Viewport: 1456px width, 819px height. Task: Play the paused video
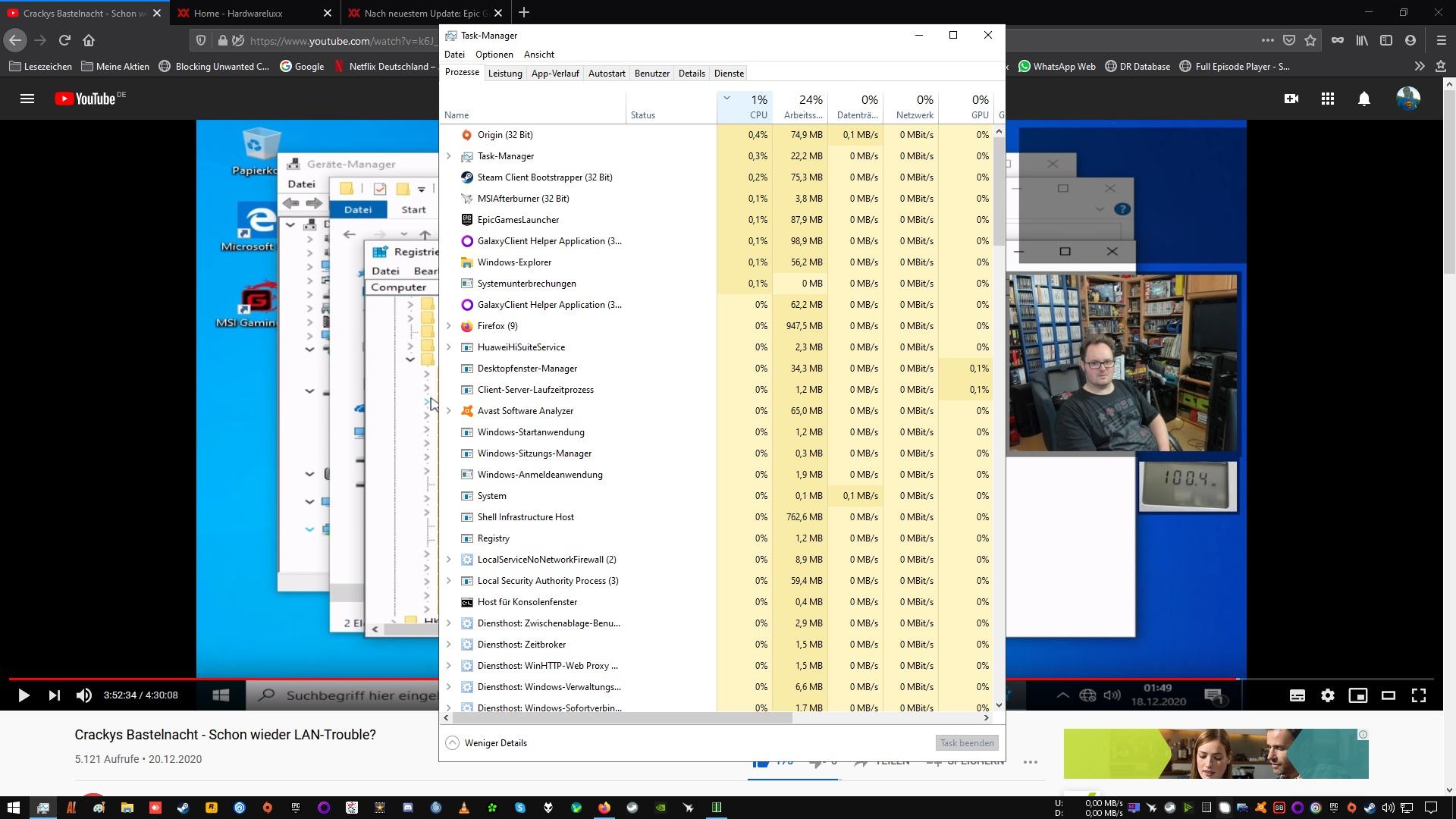[24, 695]
